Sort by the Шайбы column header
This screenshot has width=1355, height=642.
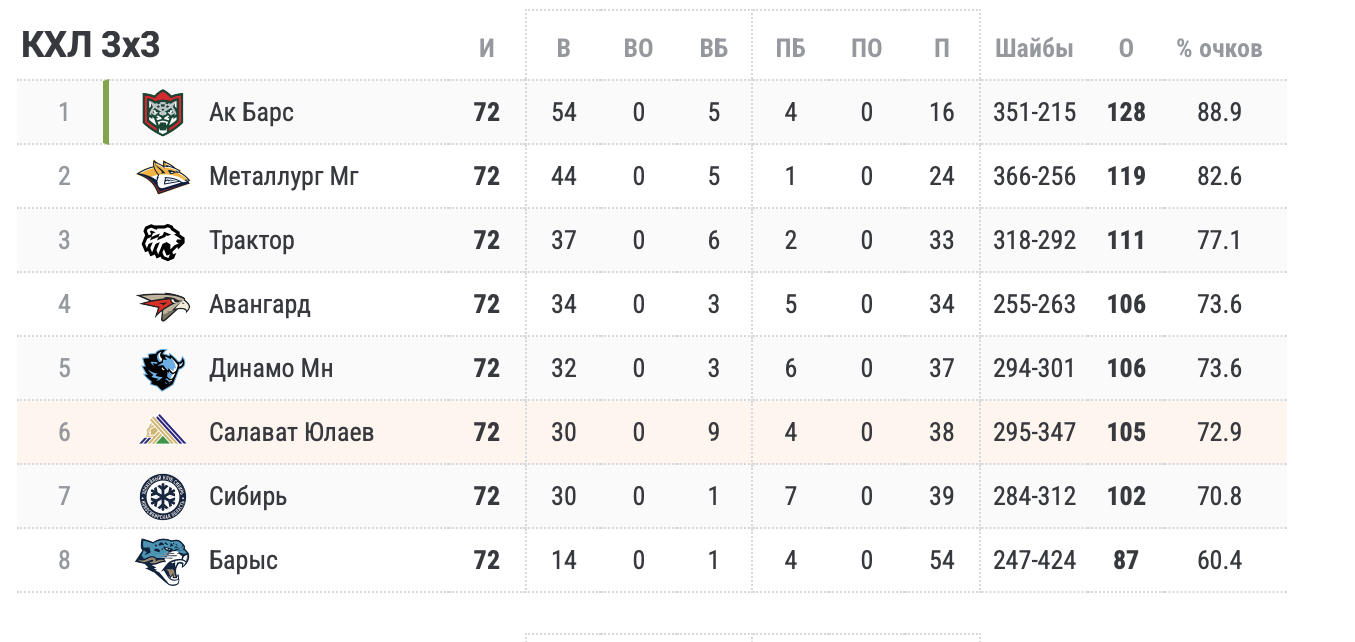1034,48
